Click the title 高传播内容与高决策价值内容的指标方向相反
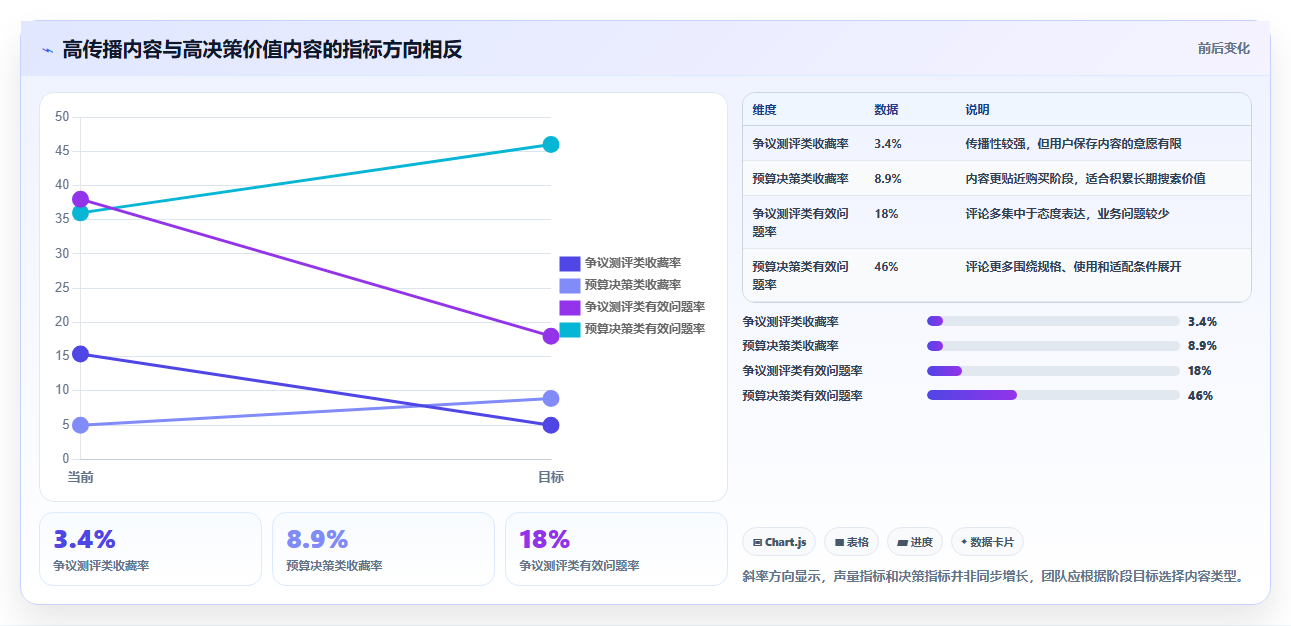This screenshot has height=626, width=1291. (262, 50)
